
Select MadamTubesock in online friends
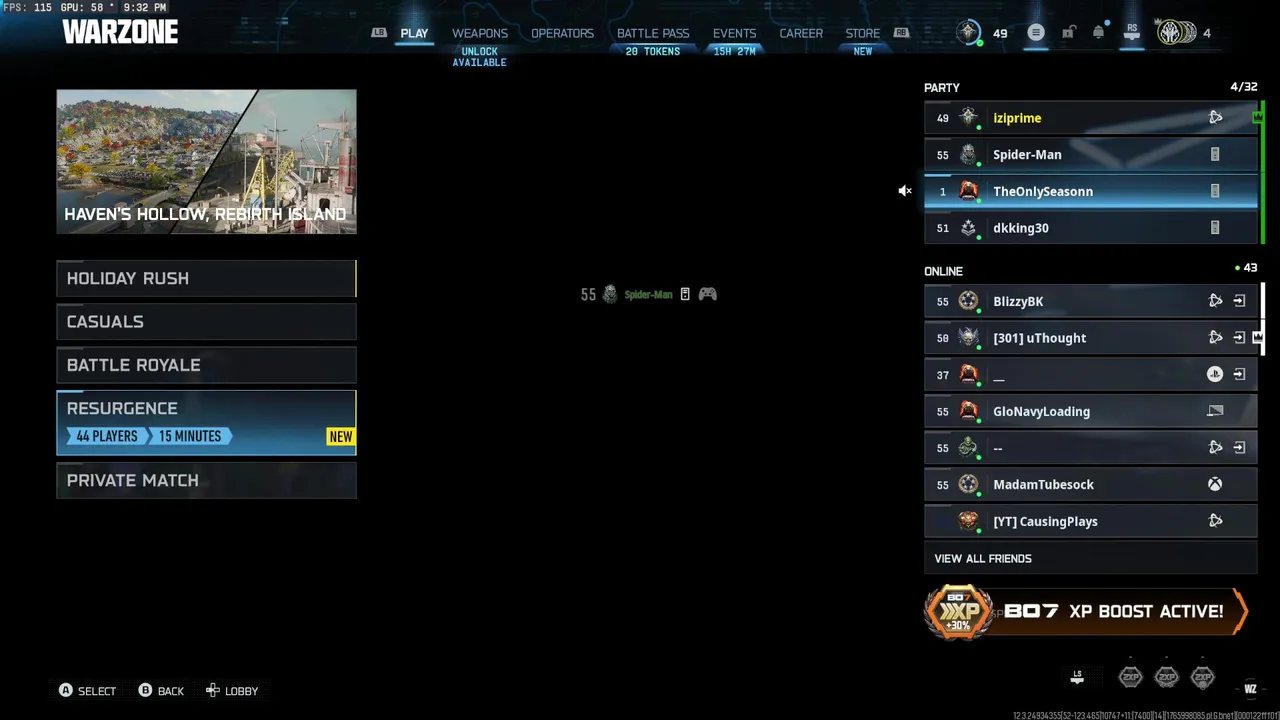(1091, 484)
